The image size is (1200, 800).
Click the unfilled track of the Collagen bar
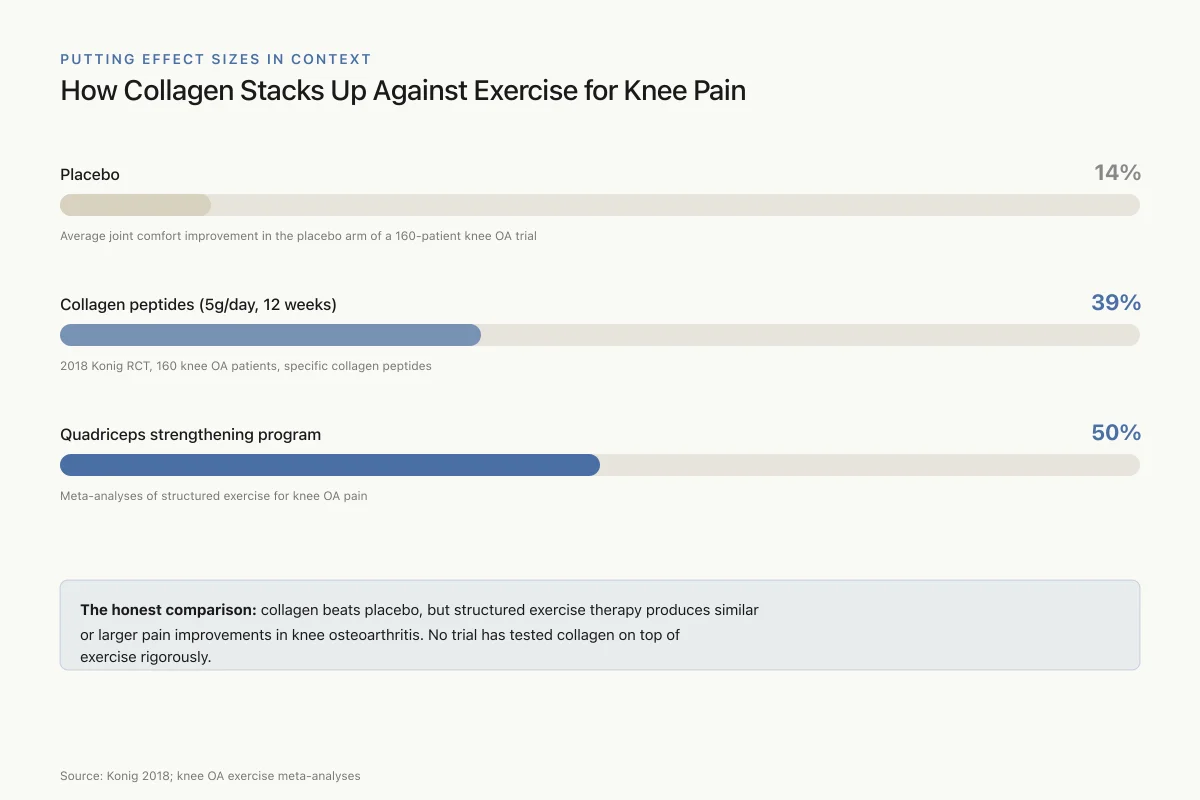tap(810, 335)
